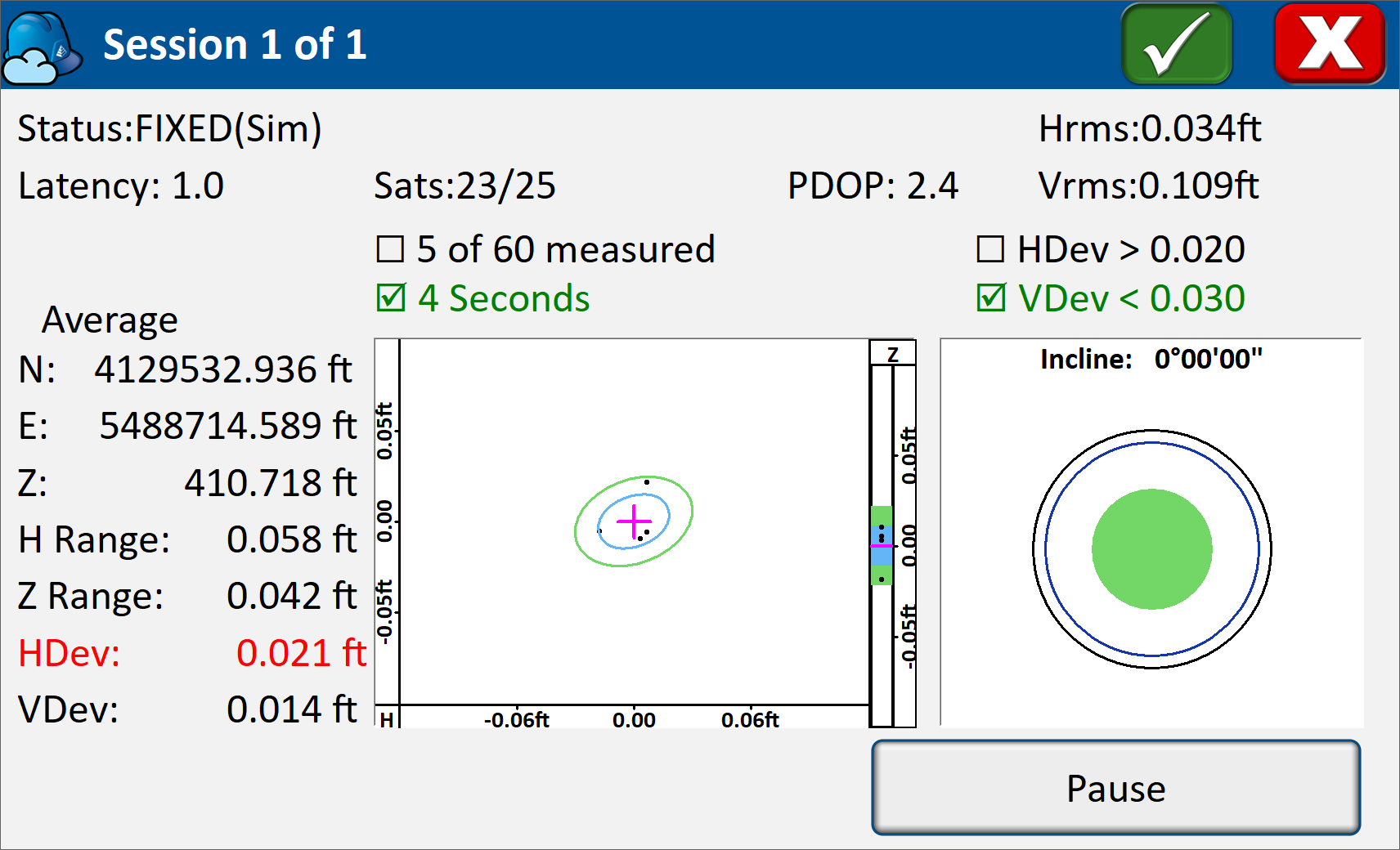Viewport: 1400px width, 850px height.
Task: Click the blue band in the Z bar
Action: [x=882, y=556]
